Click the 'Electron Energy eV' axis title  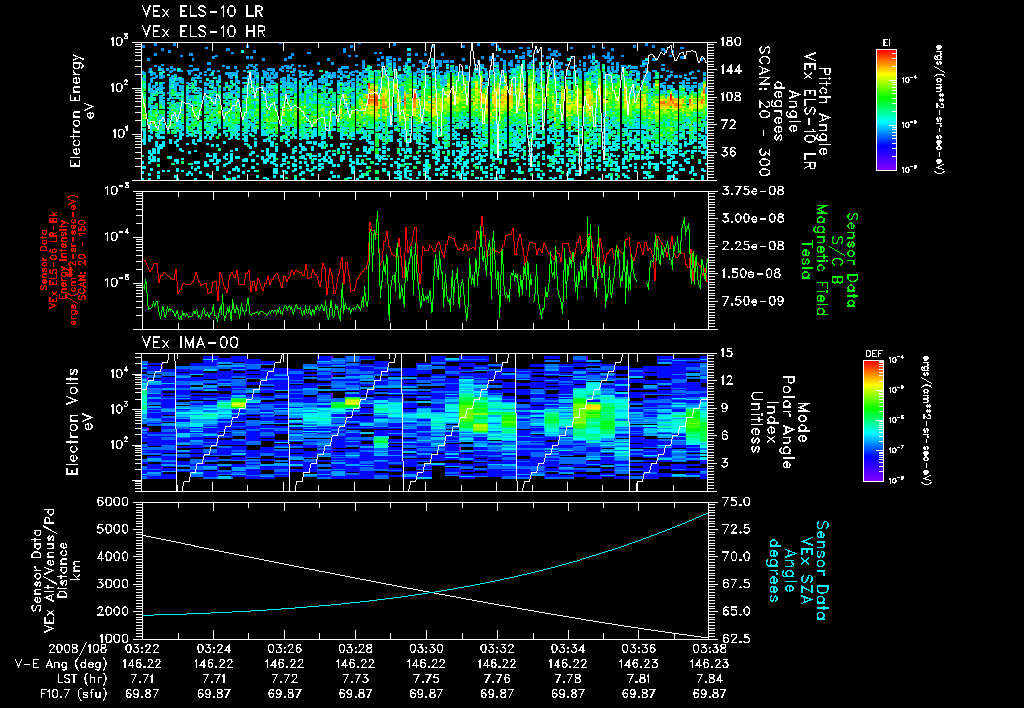(x=82, y=110)
